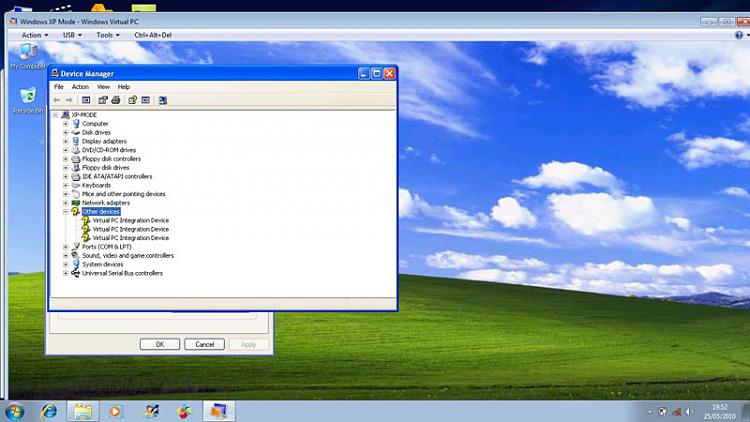Expand the IDE ATA/ATAPI controllers node
Image resolution: width=750 pixels, height=422 pixels.
coord(66,177)
